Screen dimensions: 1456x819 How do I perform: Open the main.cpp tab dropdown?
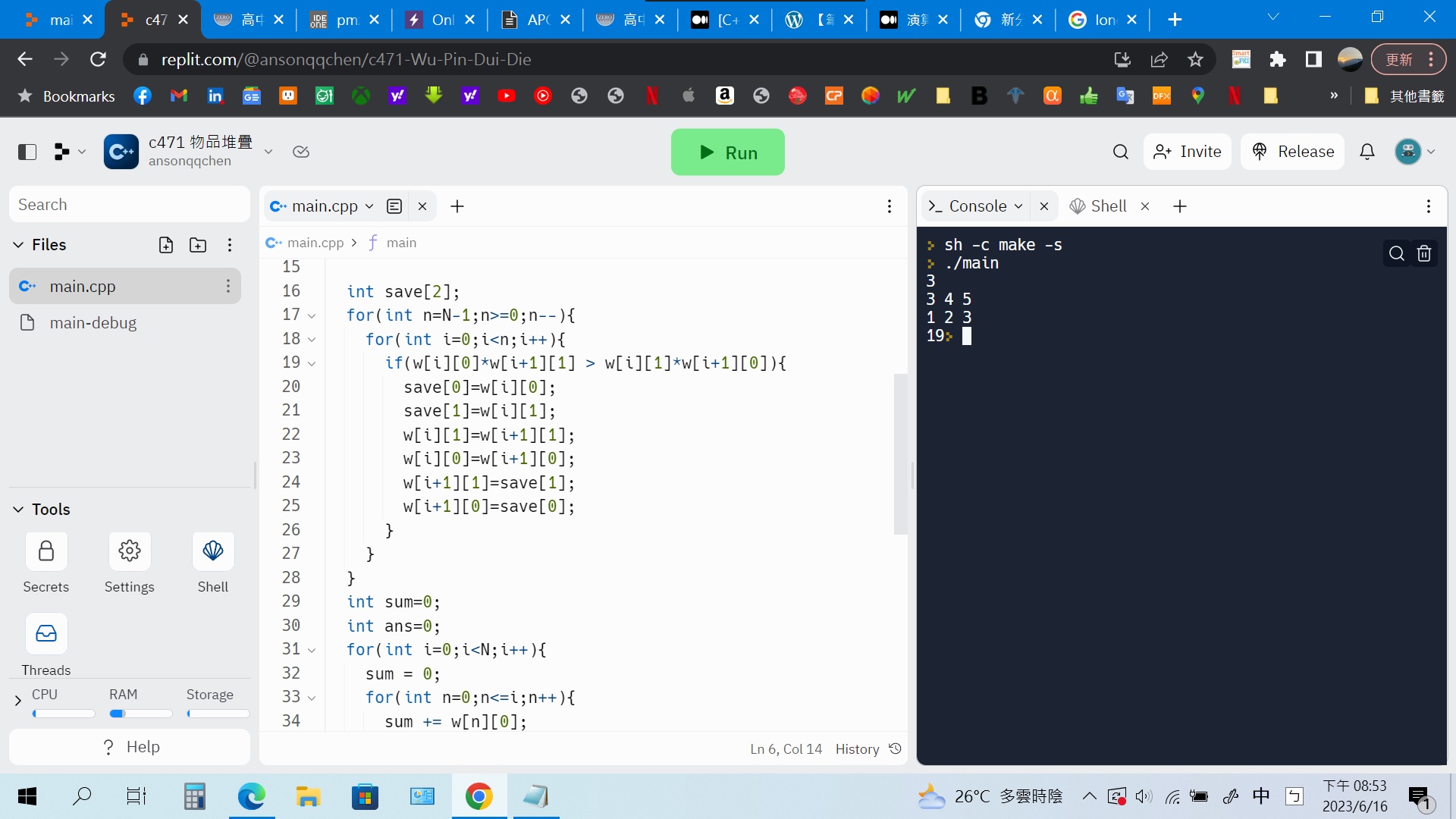[369, 206]
